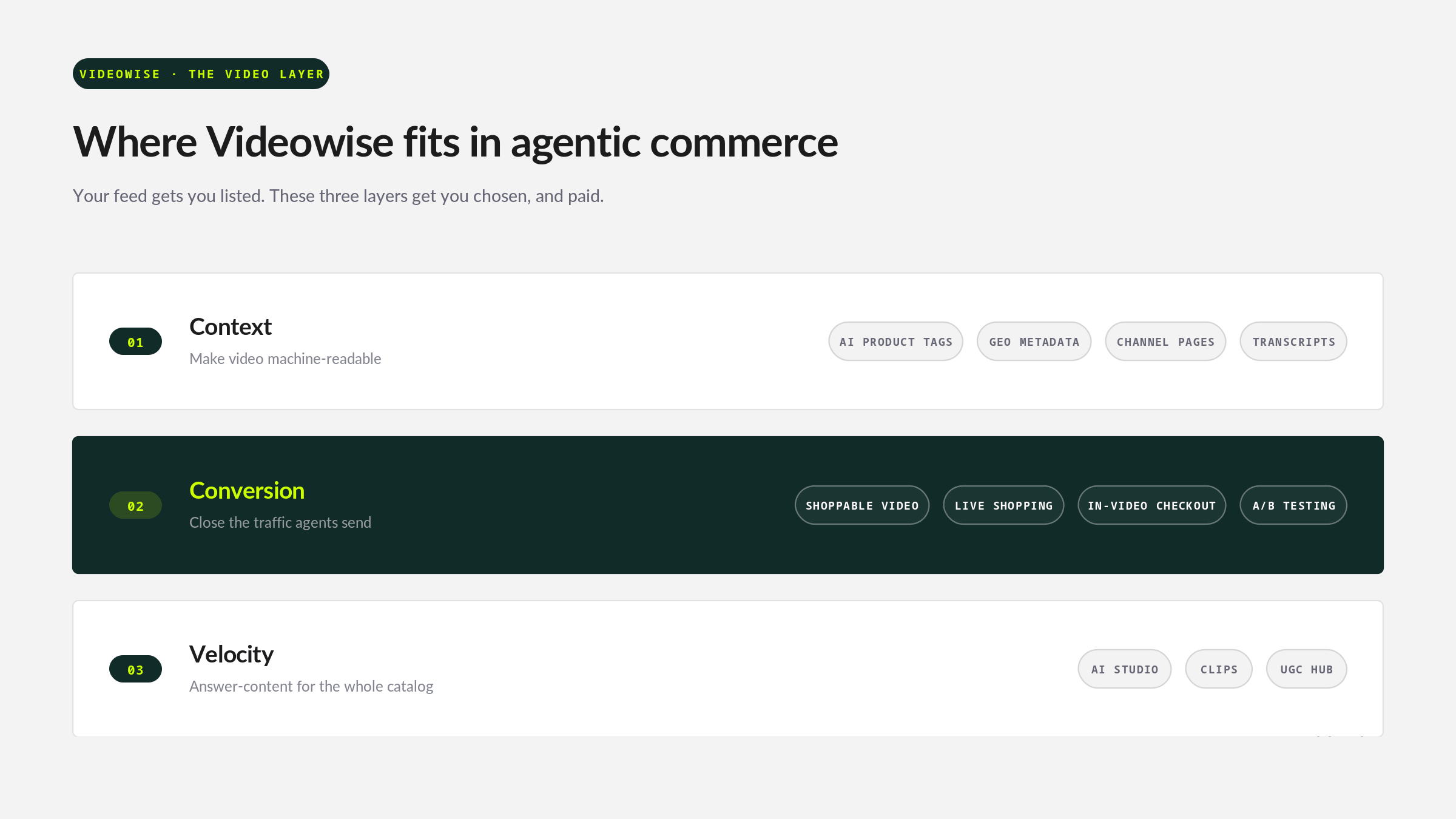Click the 02 number badge
This screenshot has width=1456, height=819.
tap(135, 505)
